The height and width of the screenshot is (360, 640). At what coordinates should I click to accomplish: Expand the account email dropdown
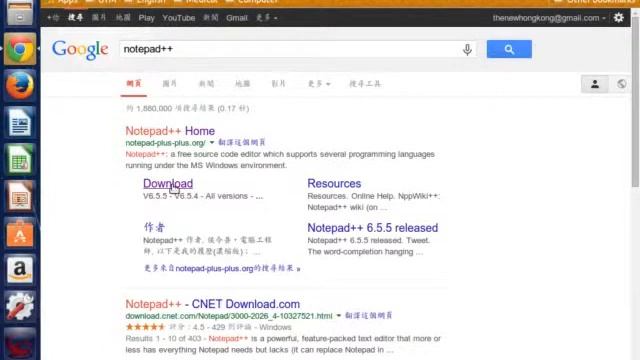[549, 18]
